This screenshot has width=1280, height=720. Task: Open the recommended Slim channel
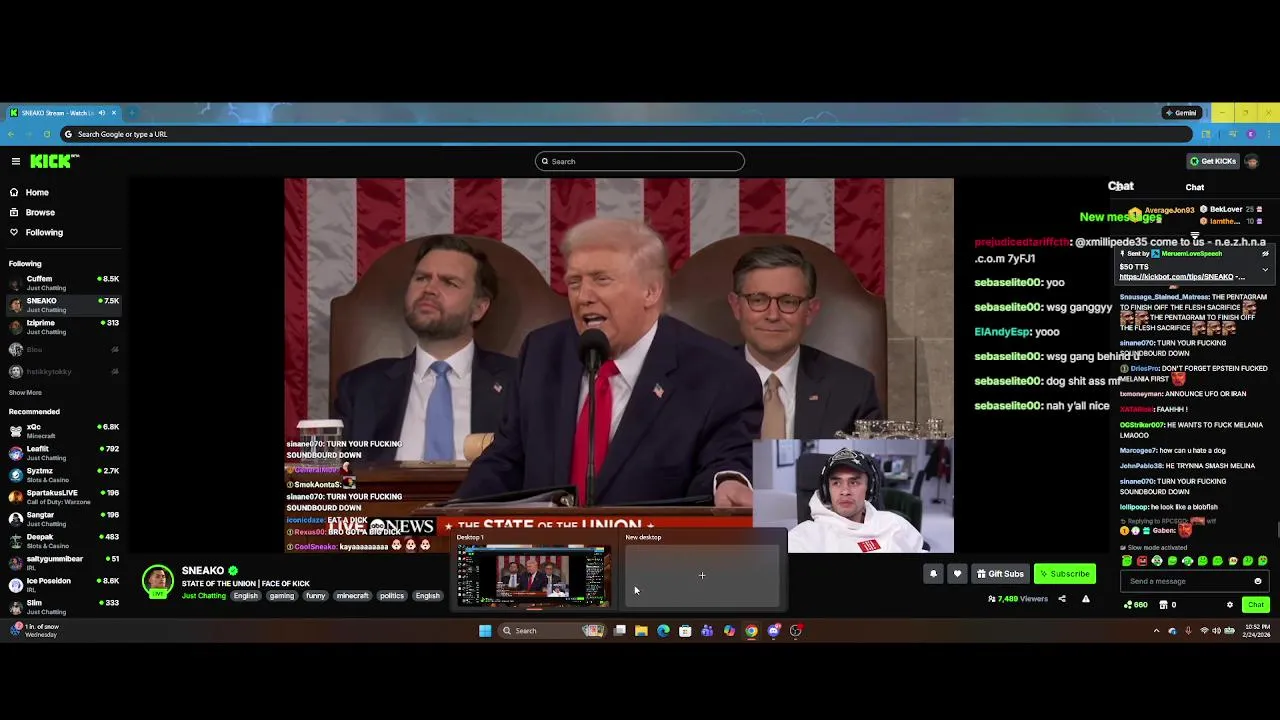tap(63, 607)
